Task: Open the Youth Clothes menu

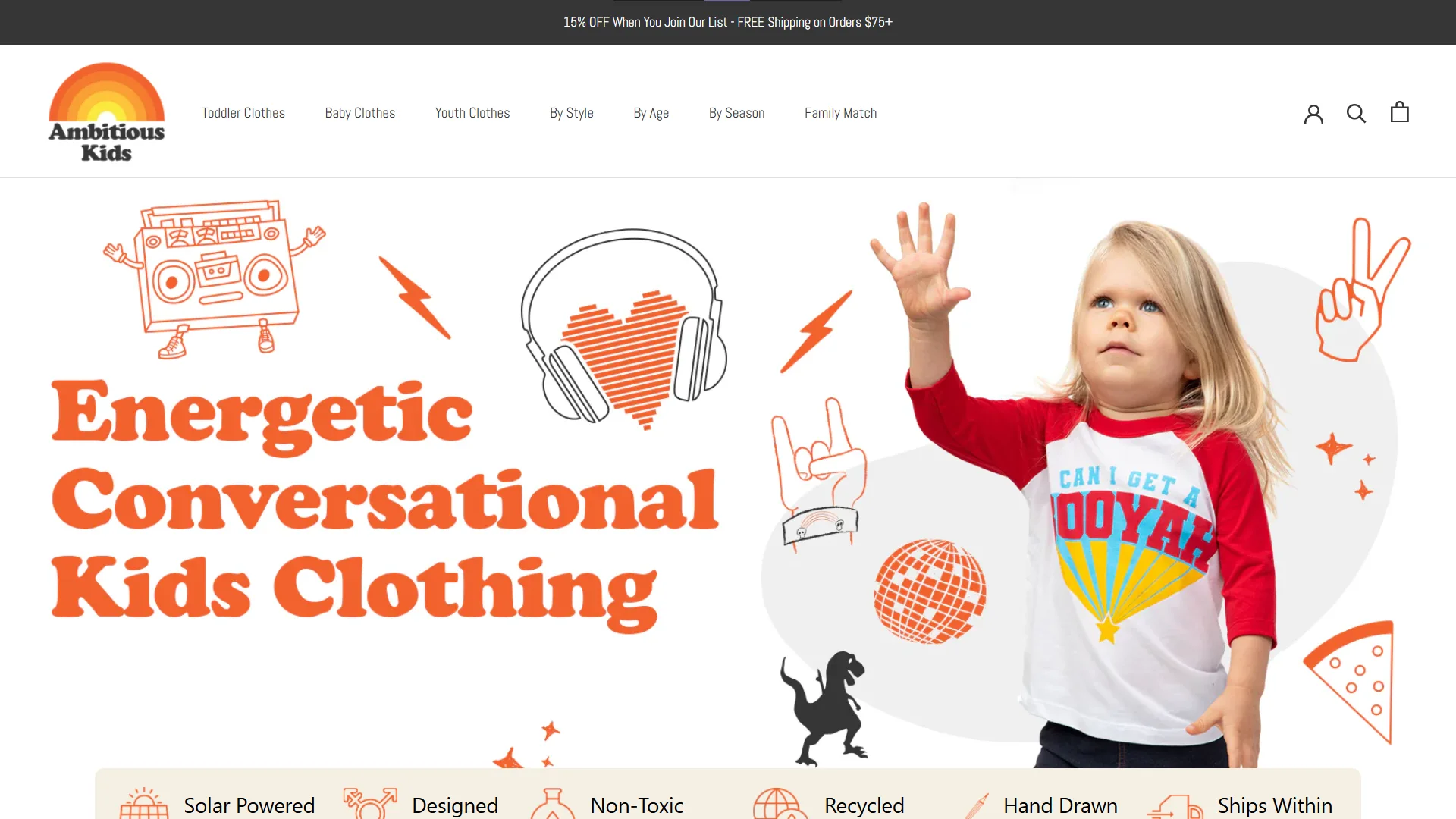Action: click(x=472, y=113)
